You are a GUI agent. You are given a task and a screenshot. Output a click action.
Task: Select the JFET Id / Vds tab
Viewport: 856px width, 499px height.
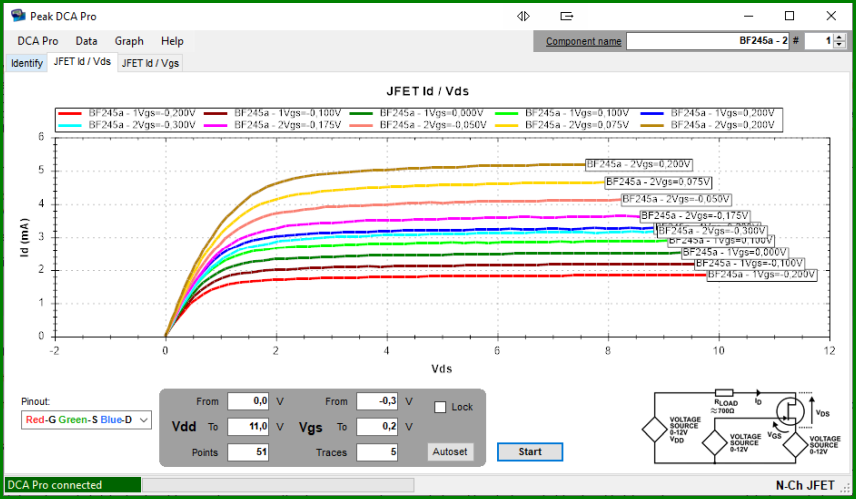(x=82, y=62)
